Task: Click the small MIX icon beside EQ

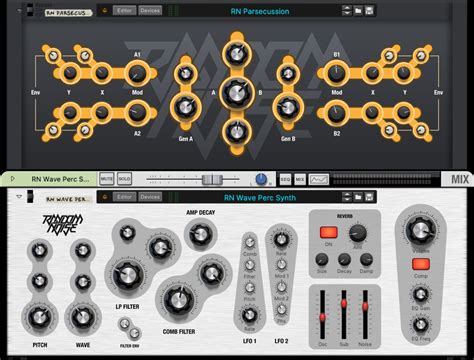Action: pyautogui.click(x=300, y=179)
